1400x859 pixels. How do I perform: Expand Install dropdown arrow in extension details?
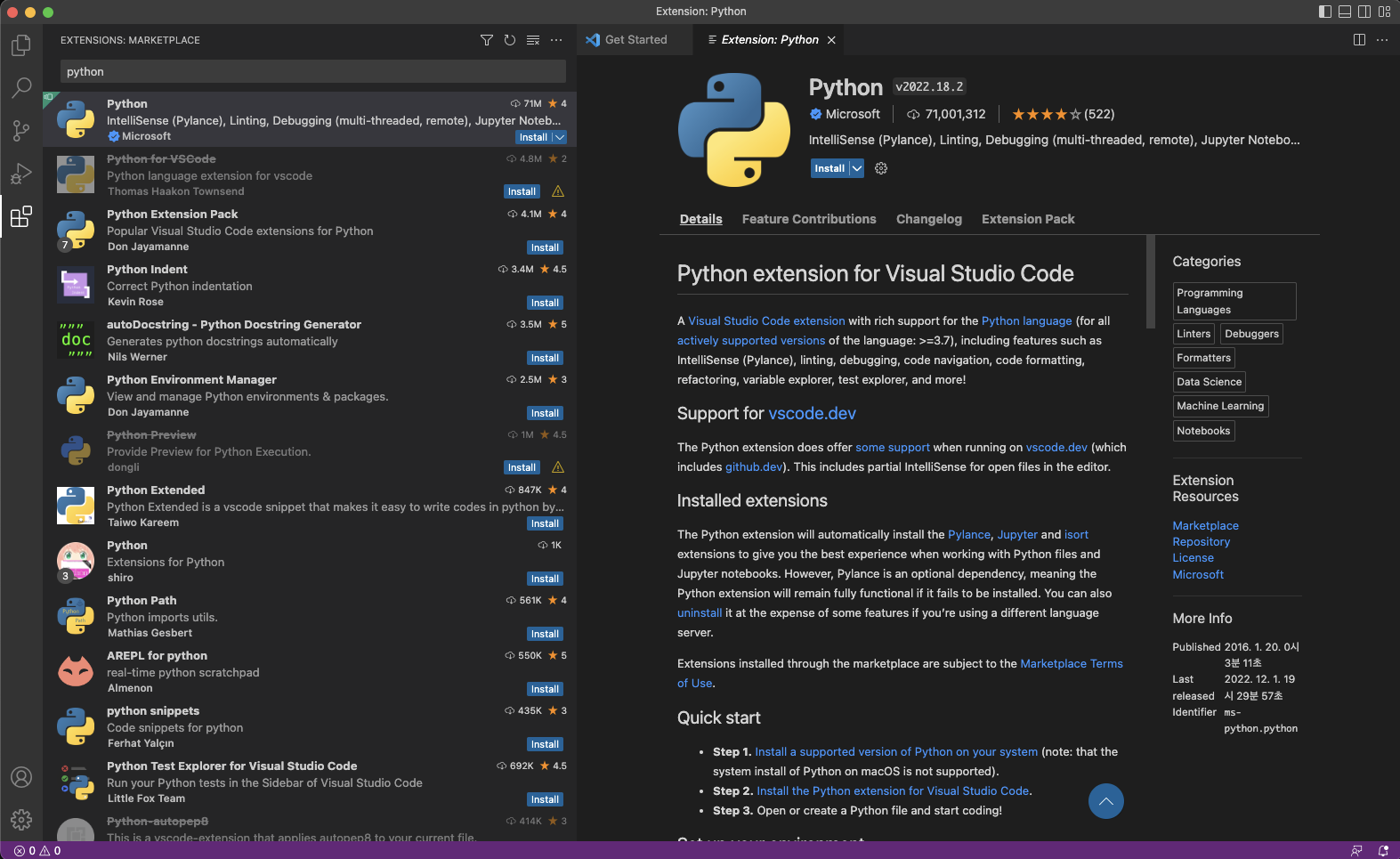pos(856,168)
